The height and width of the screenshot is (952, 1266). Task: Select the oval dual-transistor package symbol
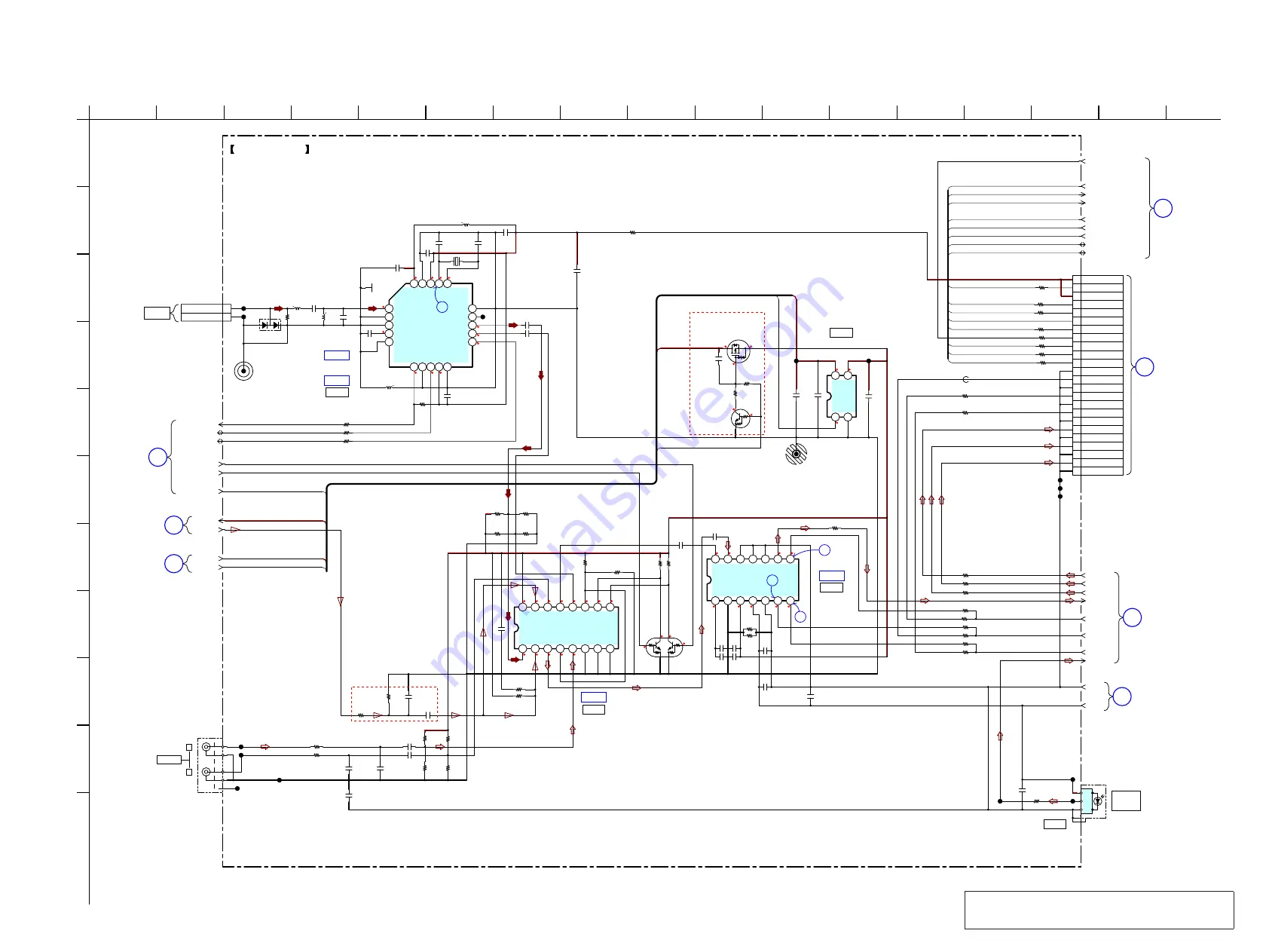point(664,647)
